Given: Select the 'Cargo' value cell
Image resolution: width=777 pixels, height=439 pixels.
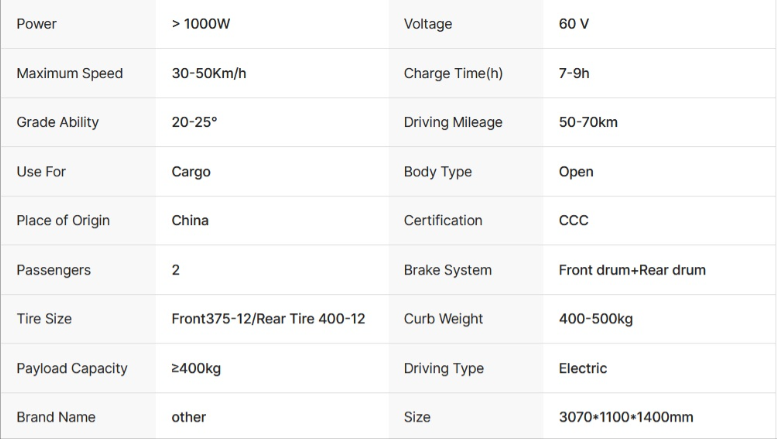Looking at the screenshot, I should (x=191, y=171).
